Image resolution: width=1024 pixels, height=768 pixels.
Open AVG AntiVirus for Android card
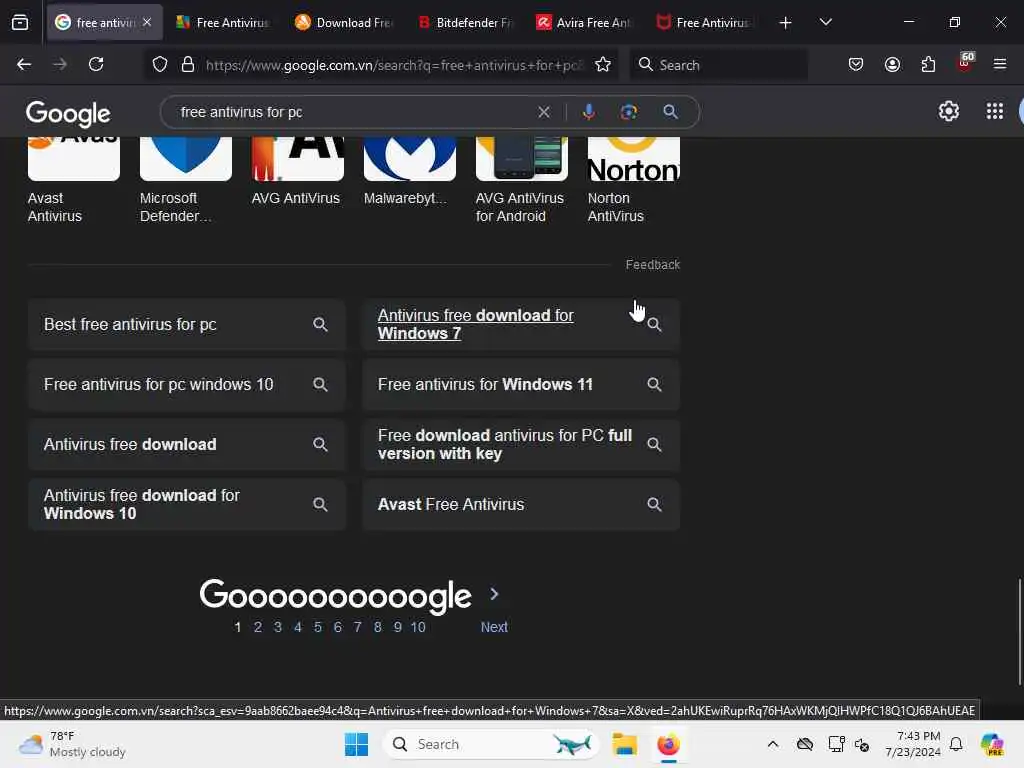click(x=521, y=179)
